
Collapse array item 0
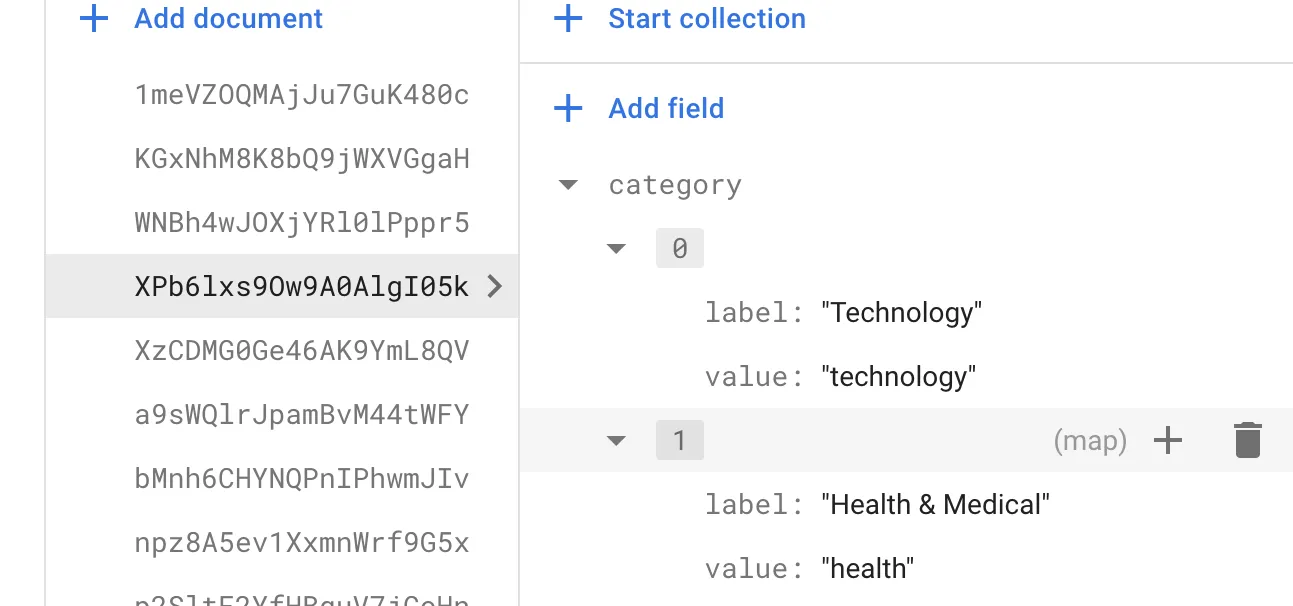click(616, 249)
